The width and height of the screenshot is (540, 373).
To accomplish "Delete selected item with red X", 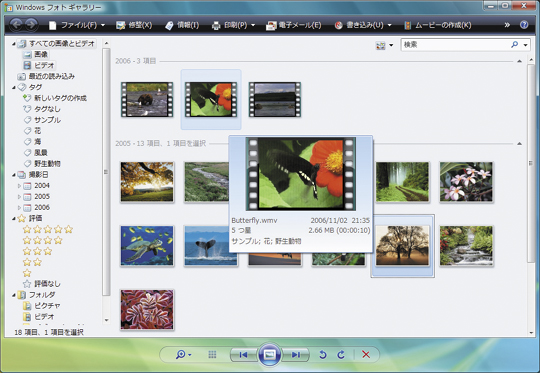I will [366, 354].
